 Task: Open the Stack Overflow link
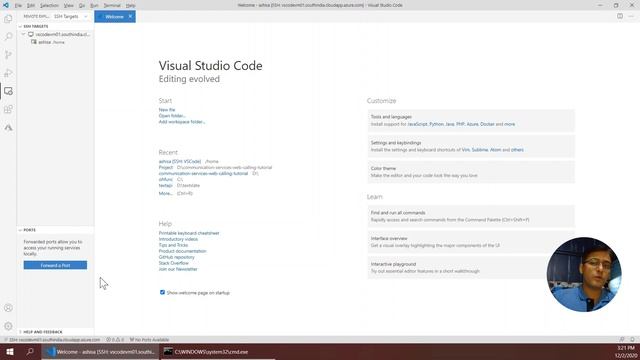click(x=173, y=263)
